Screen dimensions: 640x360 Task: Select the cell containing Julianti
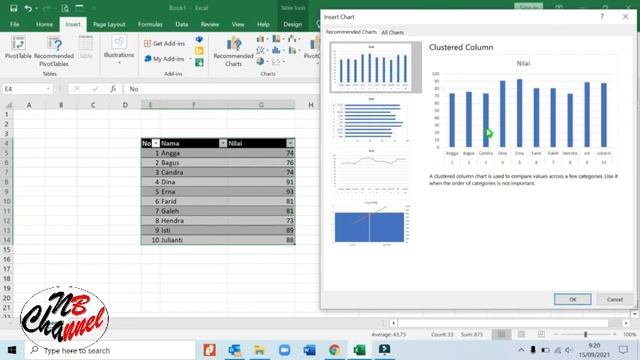point(193,240)
